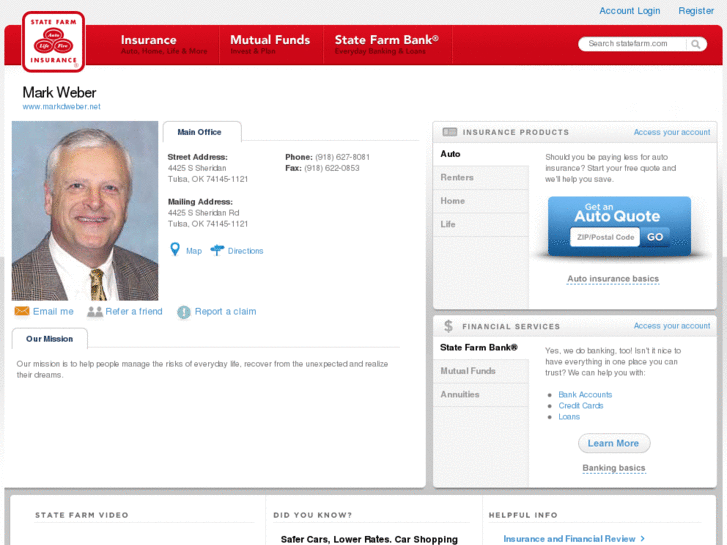Click the Map text link
The width and height of the screenshot is (727, 545).
point(194,251)
